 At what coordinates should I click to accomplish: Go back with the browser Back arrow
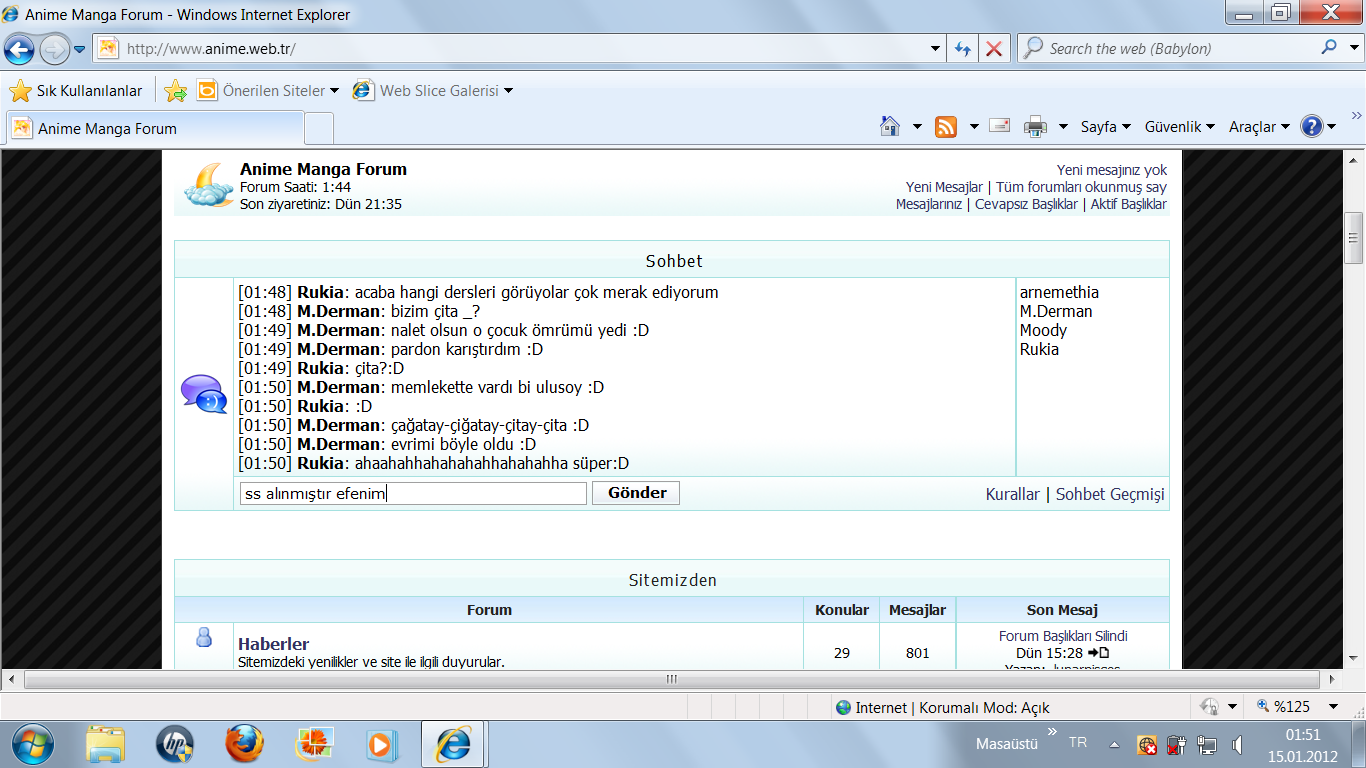19,48
